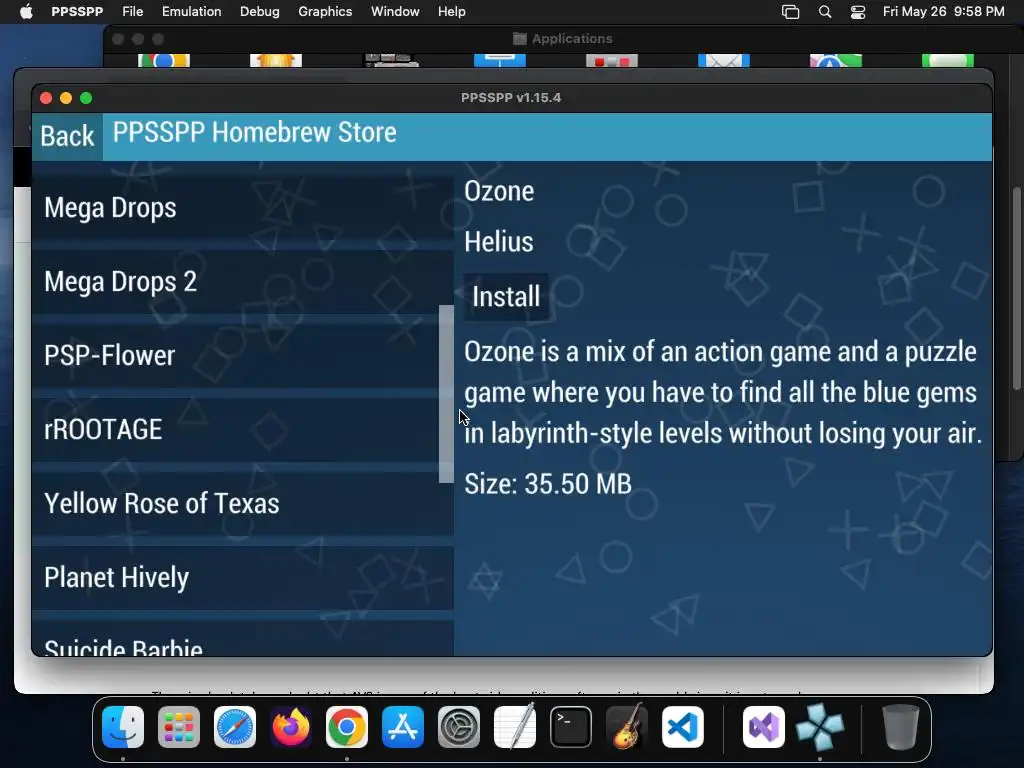Select Planet Hively entry
The height and width of the screenshot is (768, 1024).
tap(242, 577)
